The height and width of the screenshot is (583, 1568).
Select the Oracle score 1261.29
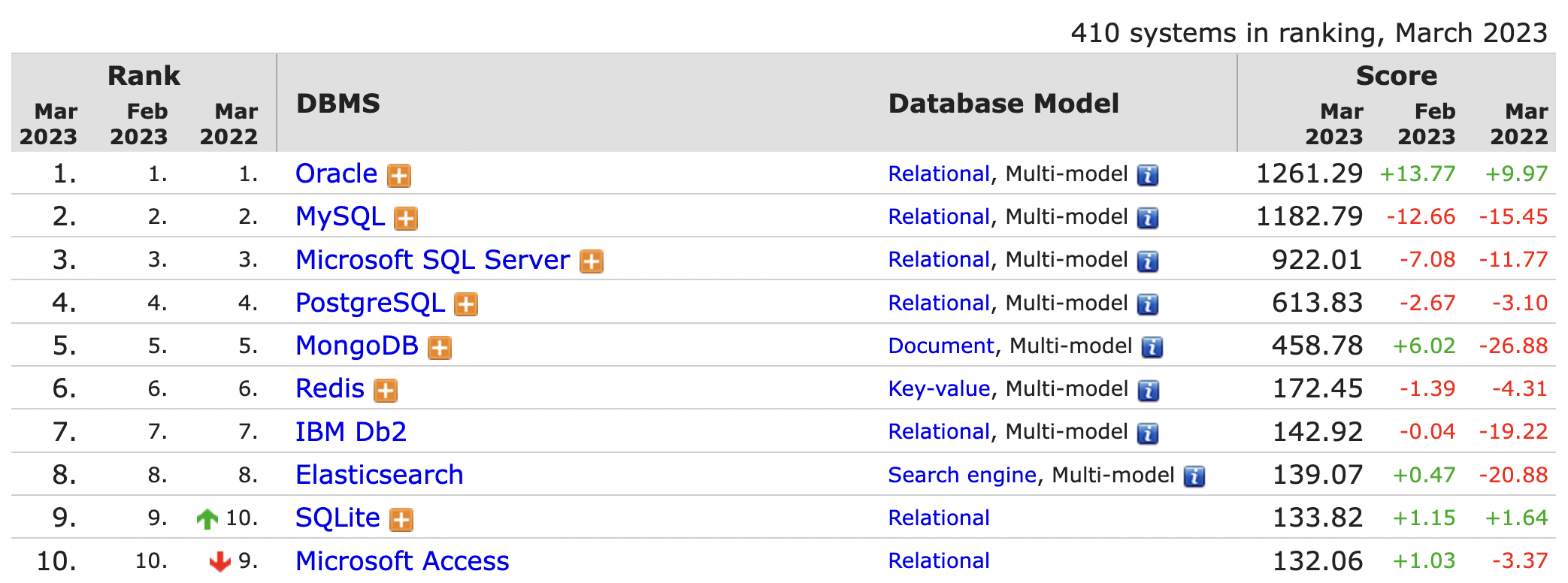click(x=1309, y=174)
